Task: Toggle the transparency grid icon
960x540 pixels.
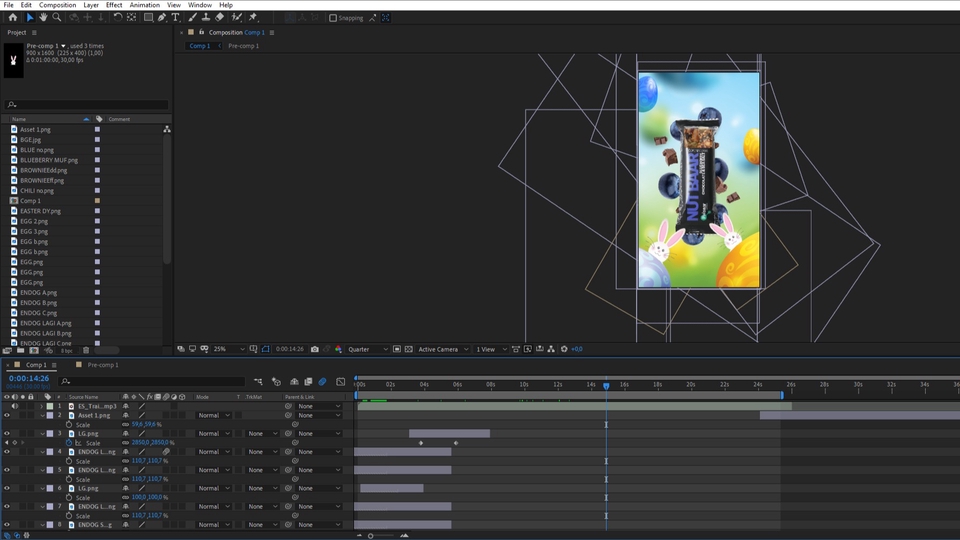Action: [x=408, y=349]
